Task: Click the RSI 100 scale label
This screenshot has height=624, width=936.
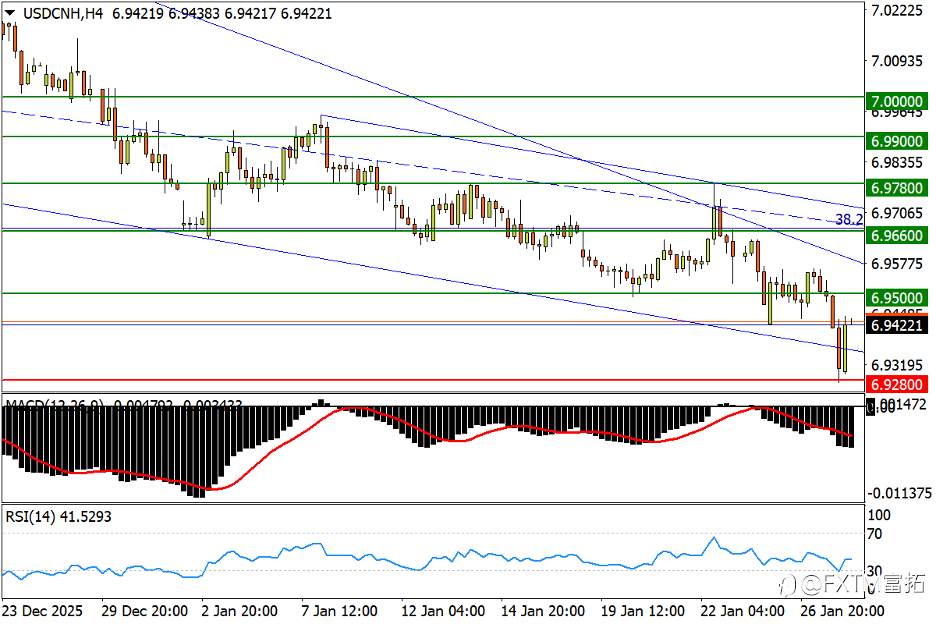Action: 879,515
